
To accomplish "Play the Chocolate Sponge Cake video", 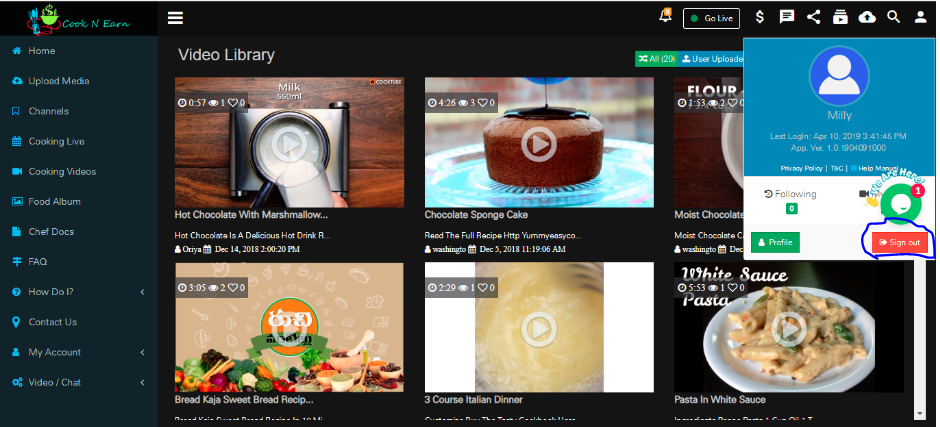I will tap(539, 145).
